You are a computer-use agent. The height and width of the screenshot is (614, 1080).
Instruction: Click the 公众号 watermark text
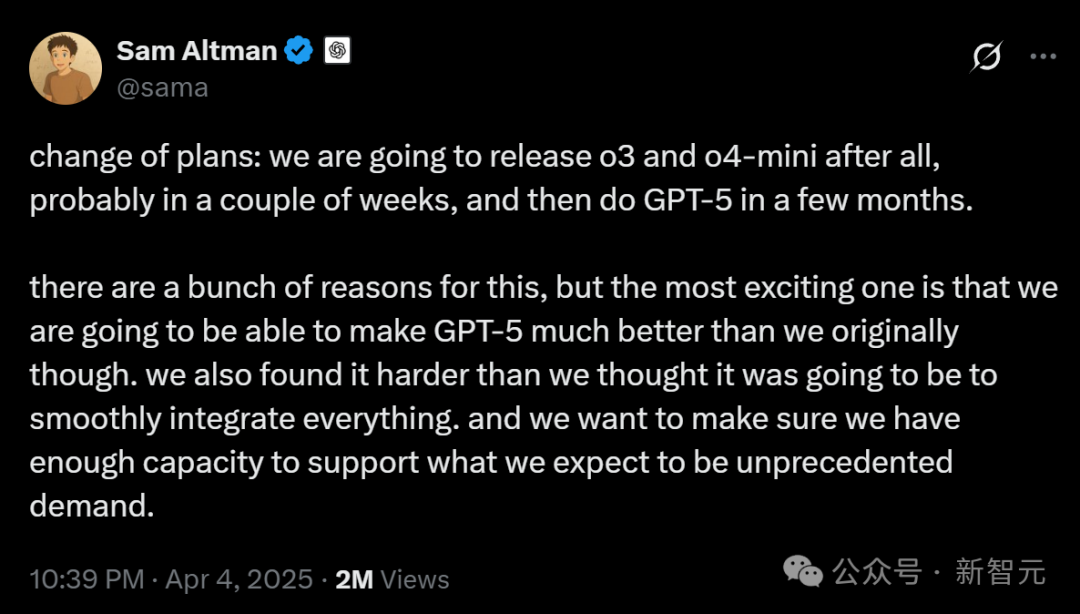pyautogui.click(x=877, y=572)
